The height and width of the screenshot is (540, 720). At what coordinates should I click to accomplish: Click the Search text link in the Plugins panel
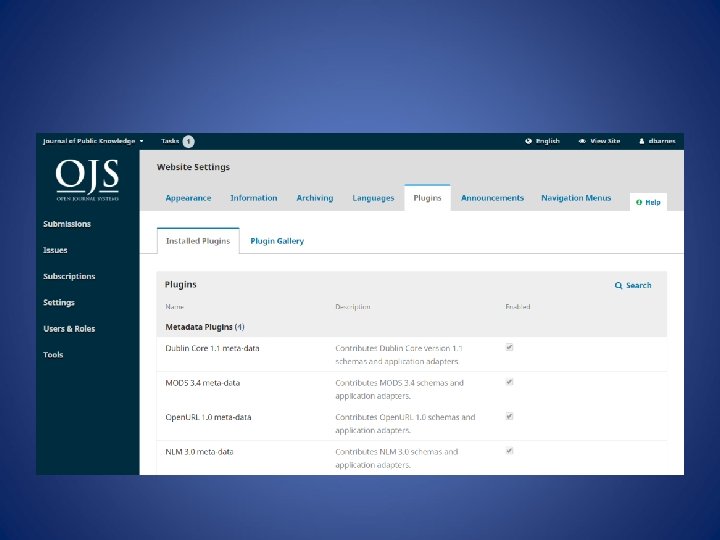(638, 286)
